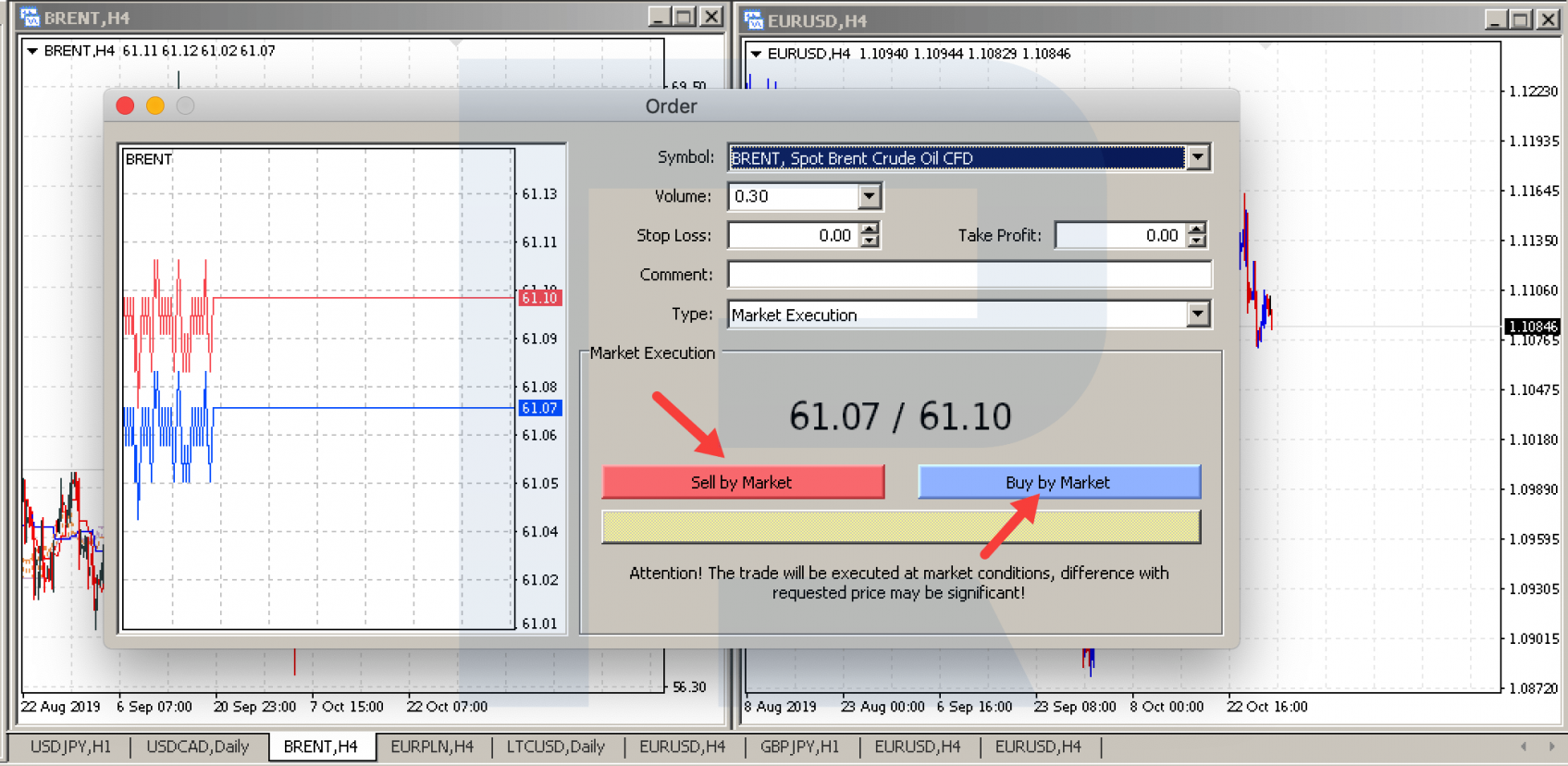Switch to the USDJPY,H1 chart tab

coord(70,747)
